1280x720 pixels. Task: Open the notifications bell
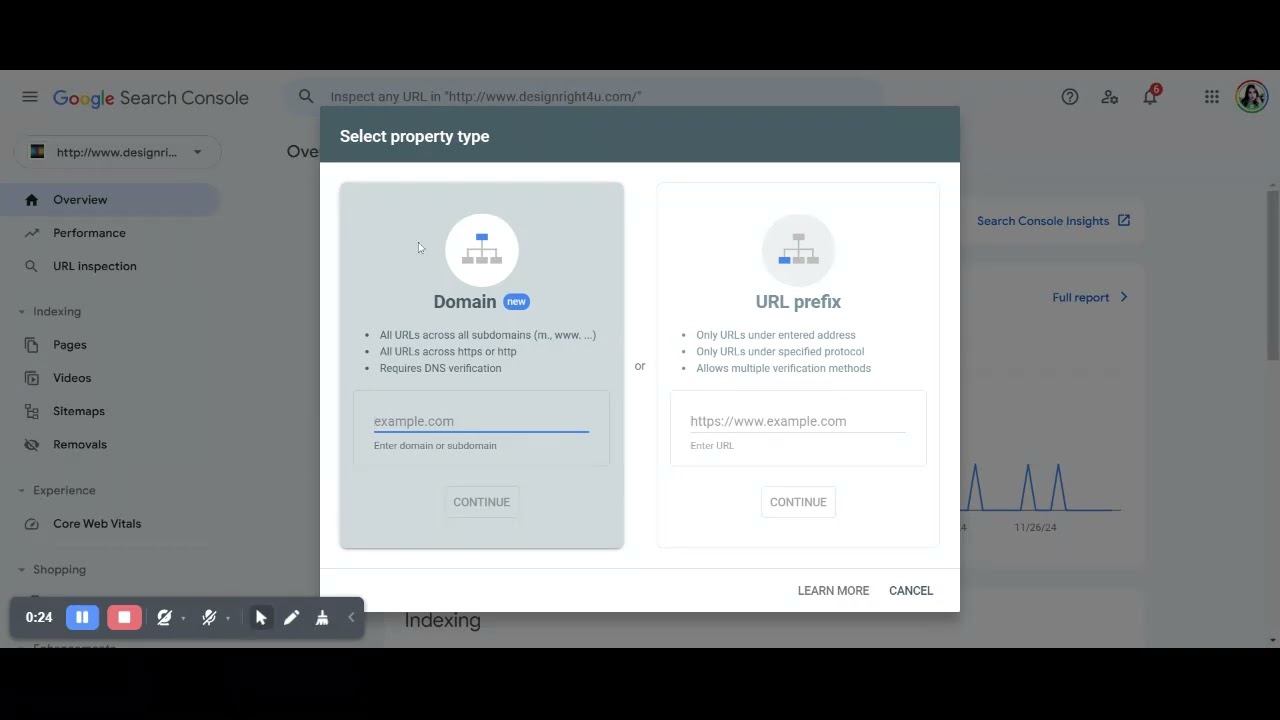coord(1150,96)
